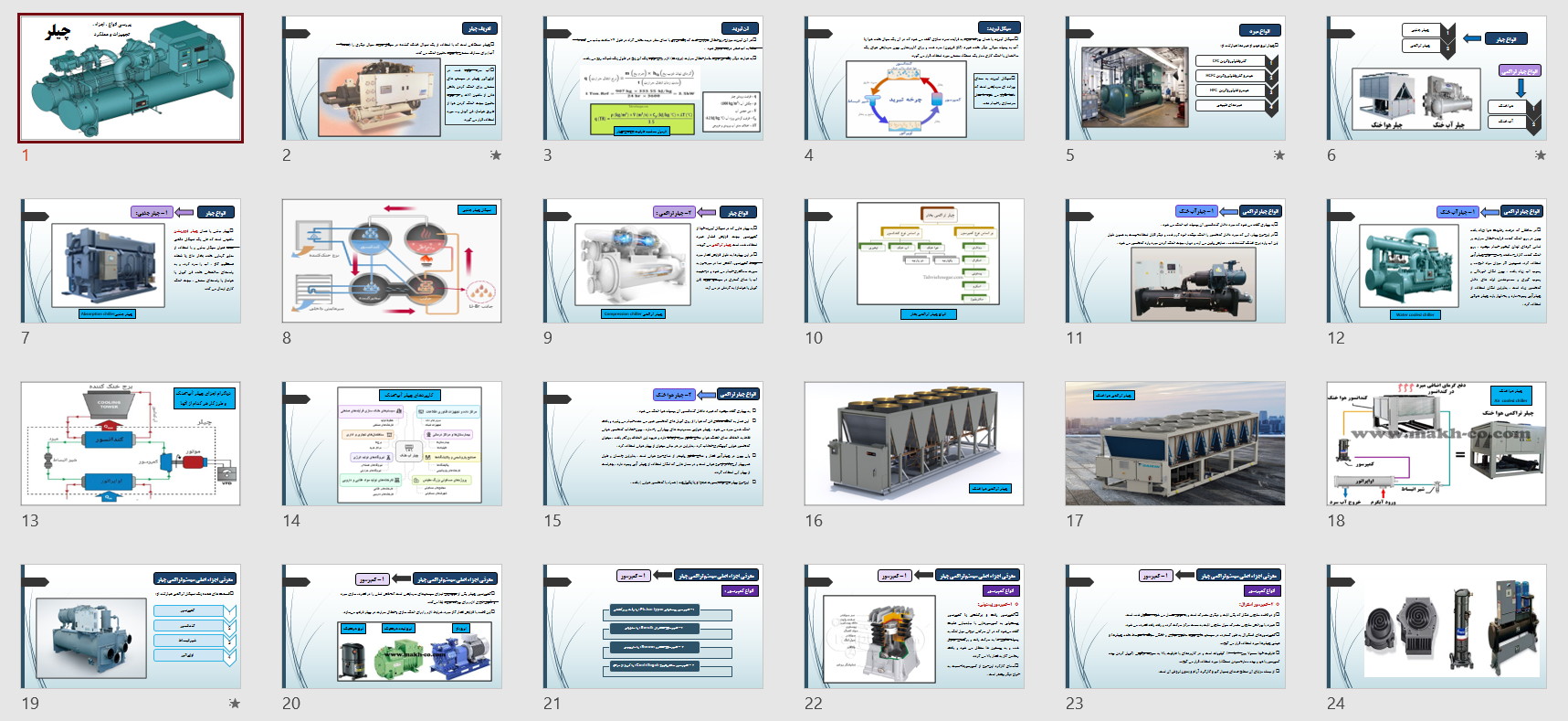Image resolution: width=1568 pixels, height=721 pixels.
Task: Preview the transition star beneath slide 5
Action: (x=1279, y=155)
